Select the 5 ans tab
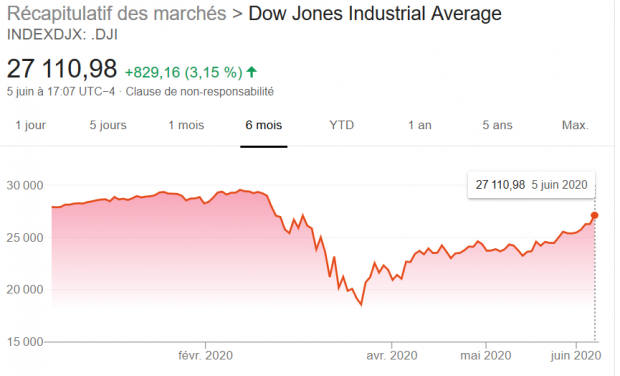The image size is (620, 376). tap(497, 125)
